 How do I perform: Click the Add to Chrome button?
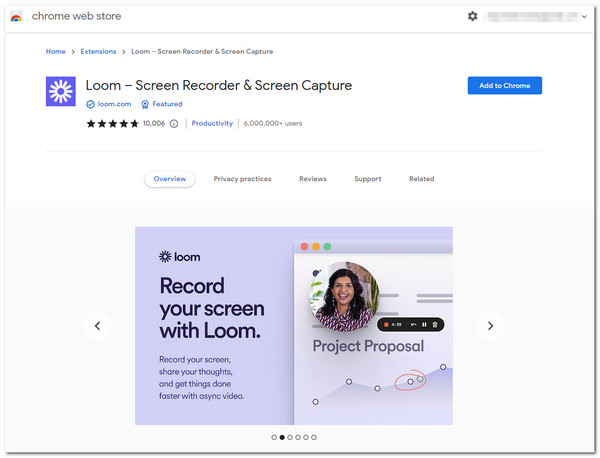point(504,85)
